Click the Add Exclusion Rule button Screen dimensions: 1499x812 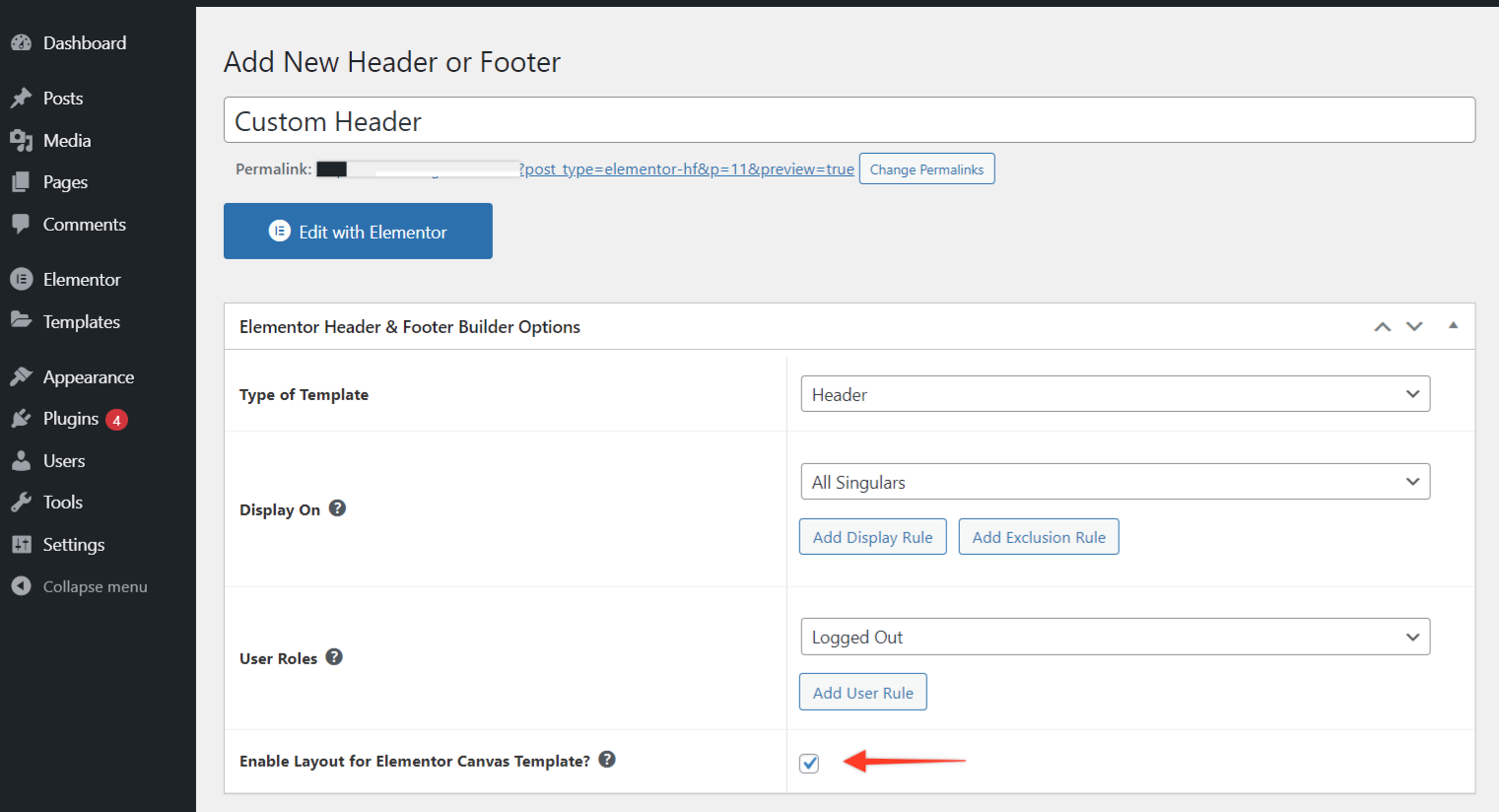click(1039, 537)
